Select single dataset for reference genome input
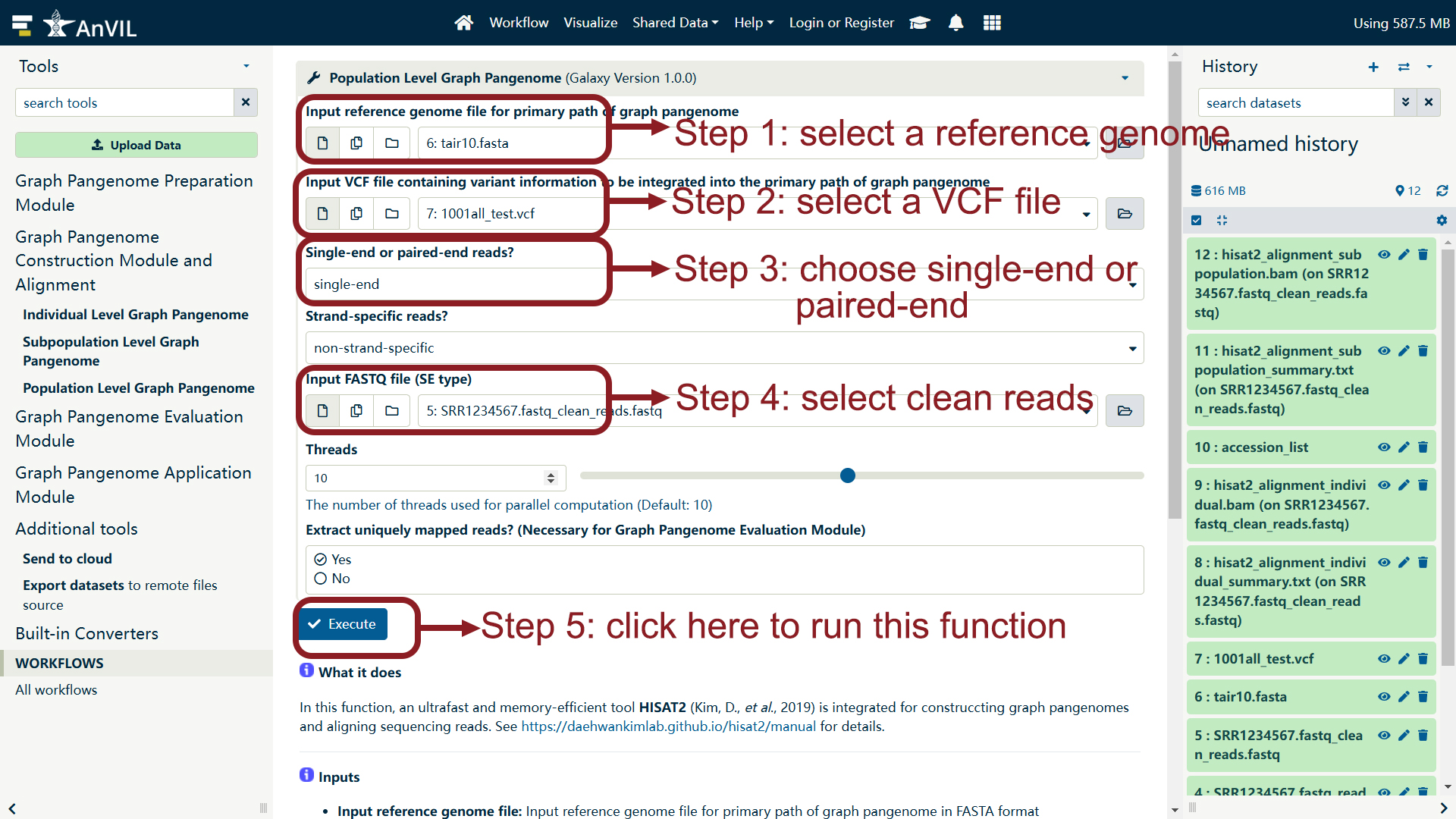This screenshot has height=819, width=1456. point(322,143)
